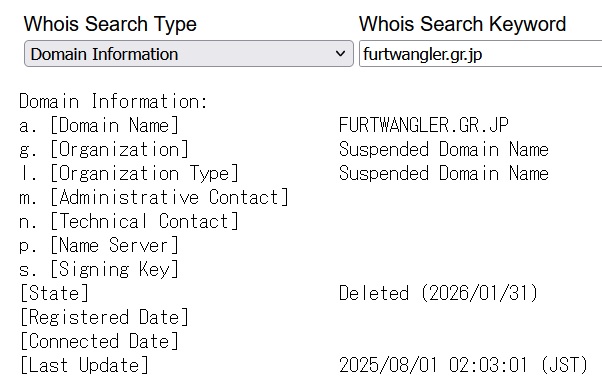Click the [Name Server] label
Viewport: 602px width, 388px height.
coord(114,245)
